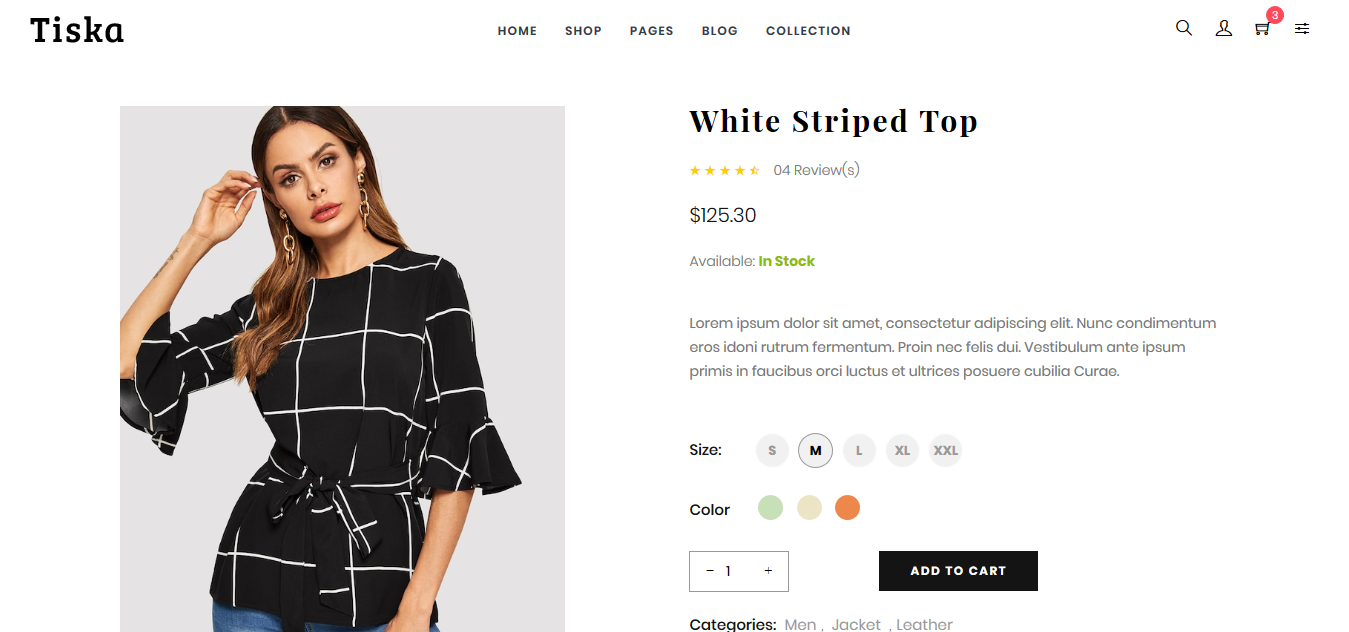Open the filter settings sliders icon
Image resolution: width=1349 pixels, height=632 pixels.
[1302, 29]
